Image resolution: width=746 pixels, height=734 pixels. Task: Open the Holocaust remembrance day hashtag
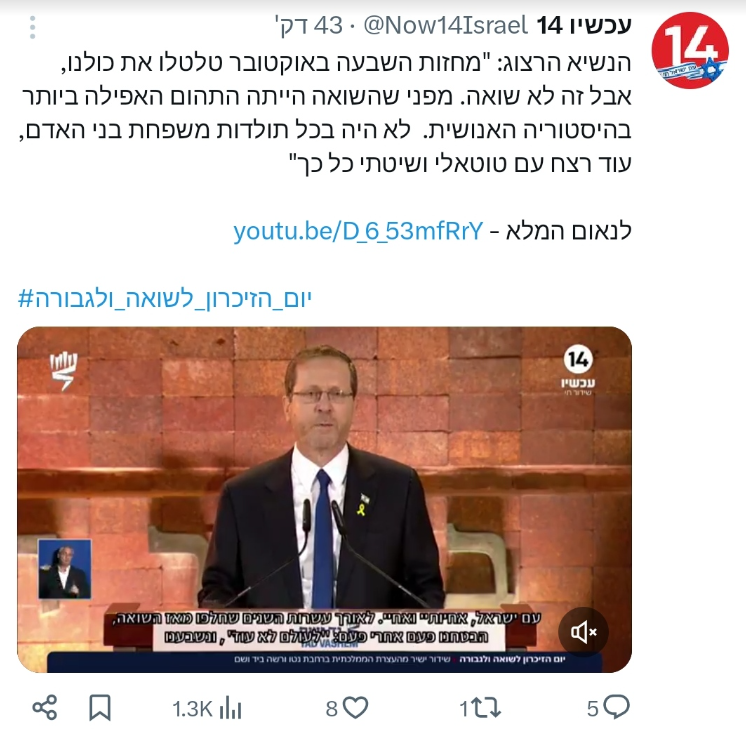165,299
